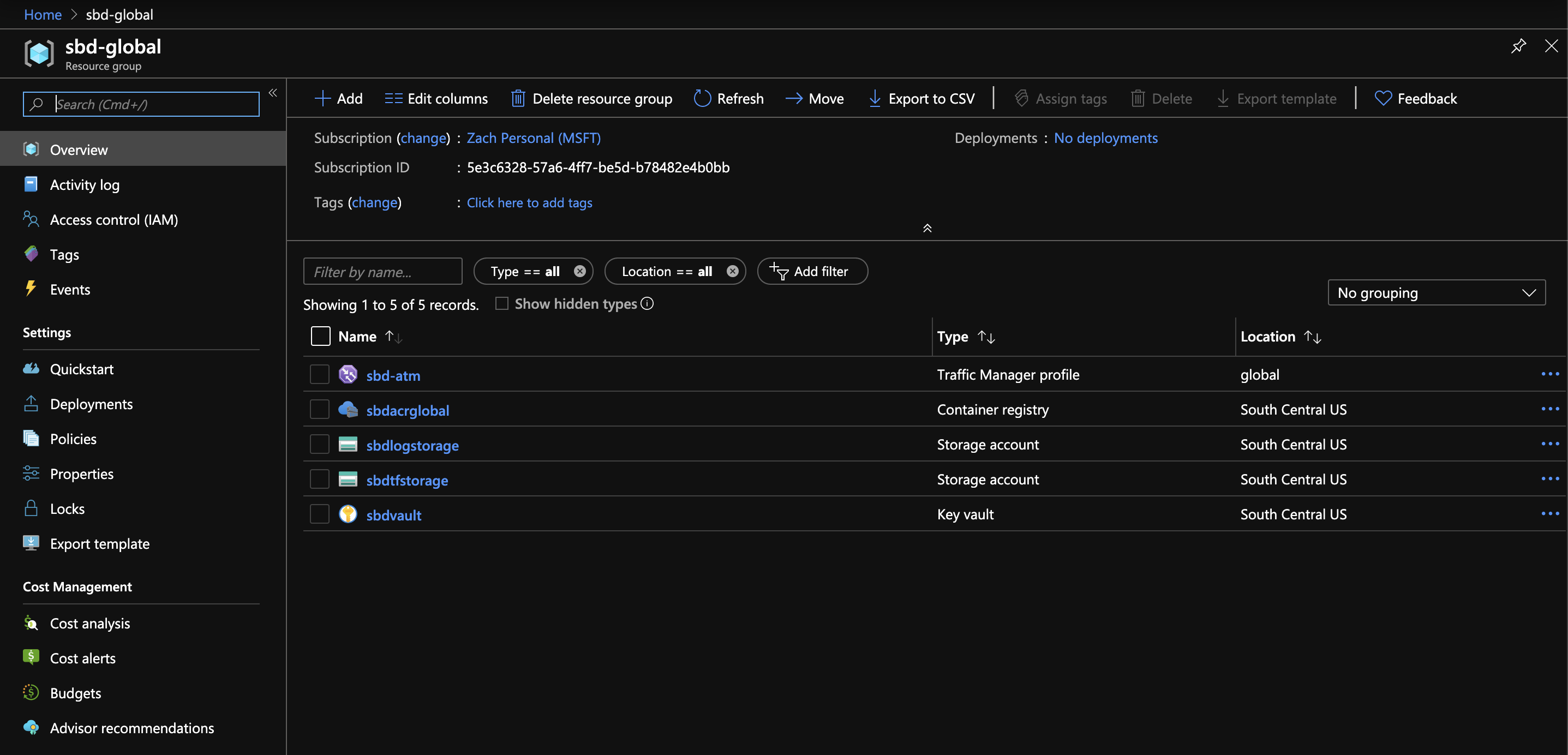Screen dimensions: 1568x755
Task: Click the Add plus icon
Action: [x=322, y=98]
